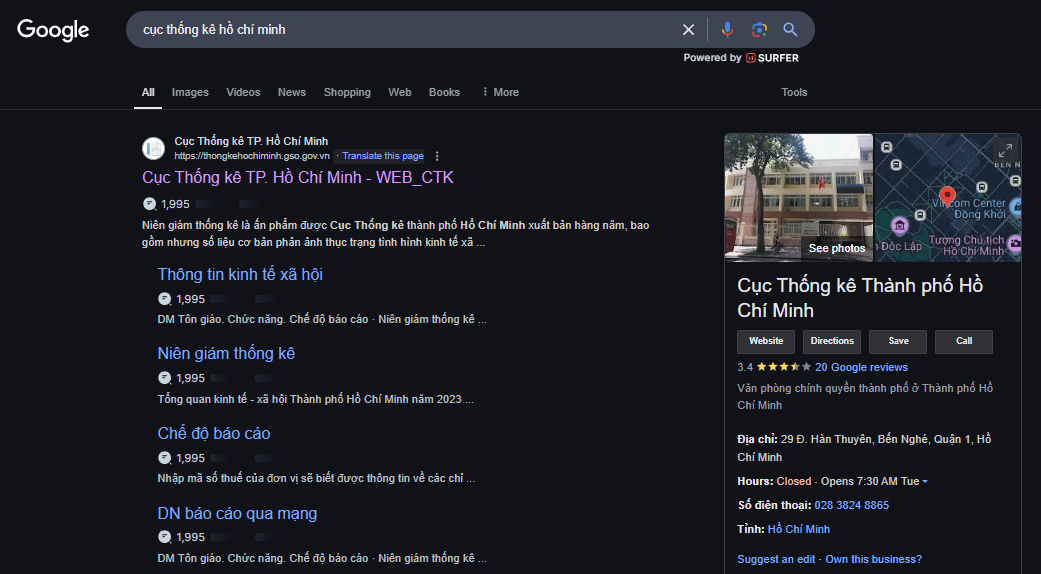
Task: Expand the More search filters menu
Action: (x=501, y=92)
